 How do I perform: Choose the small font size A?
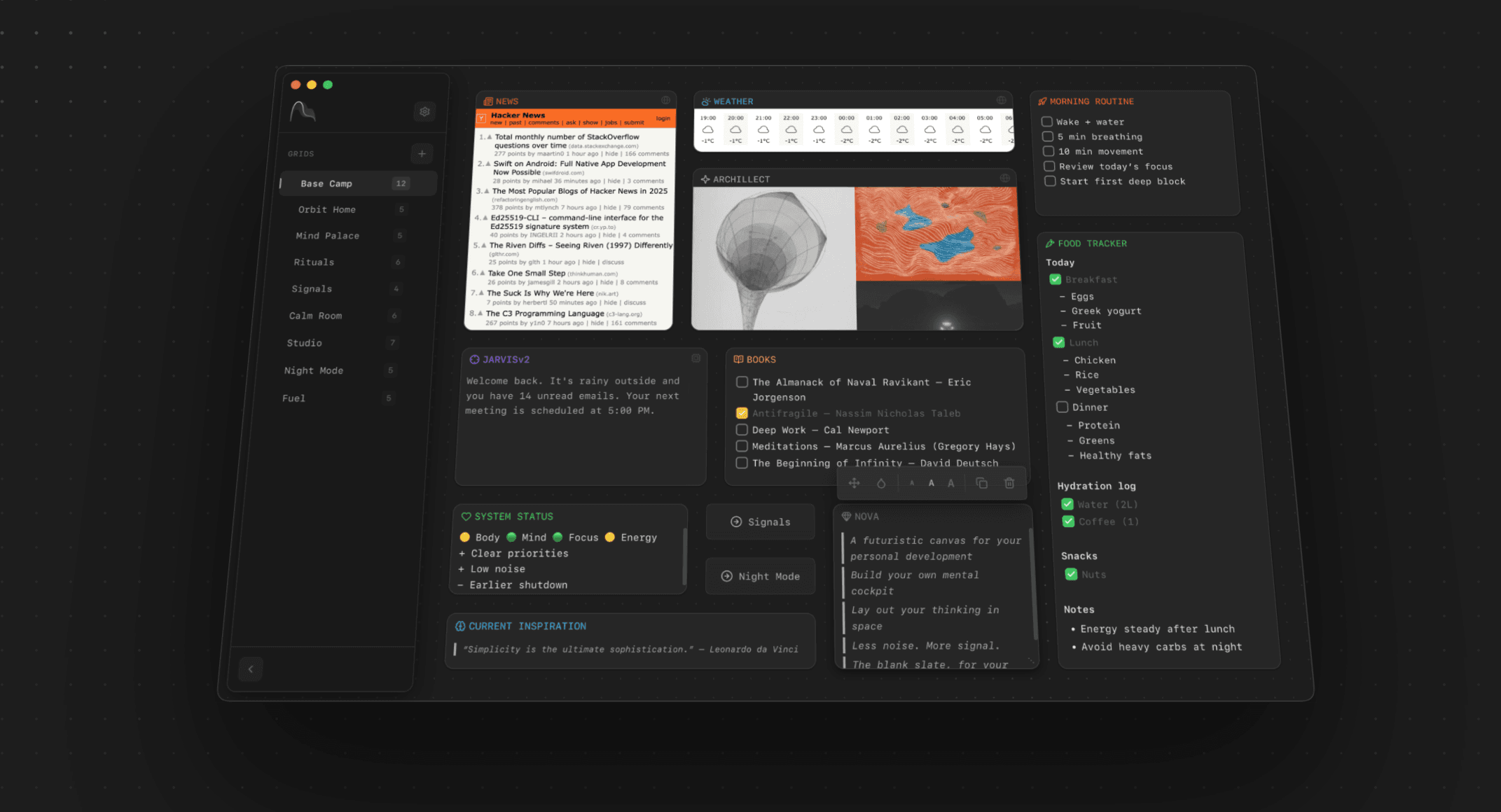pos(912,483)
